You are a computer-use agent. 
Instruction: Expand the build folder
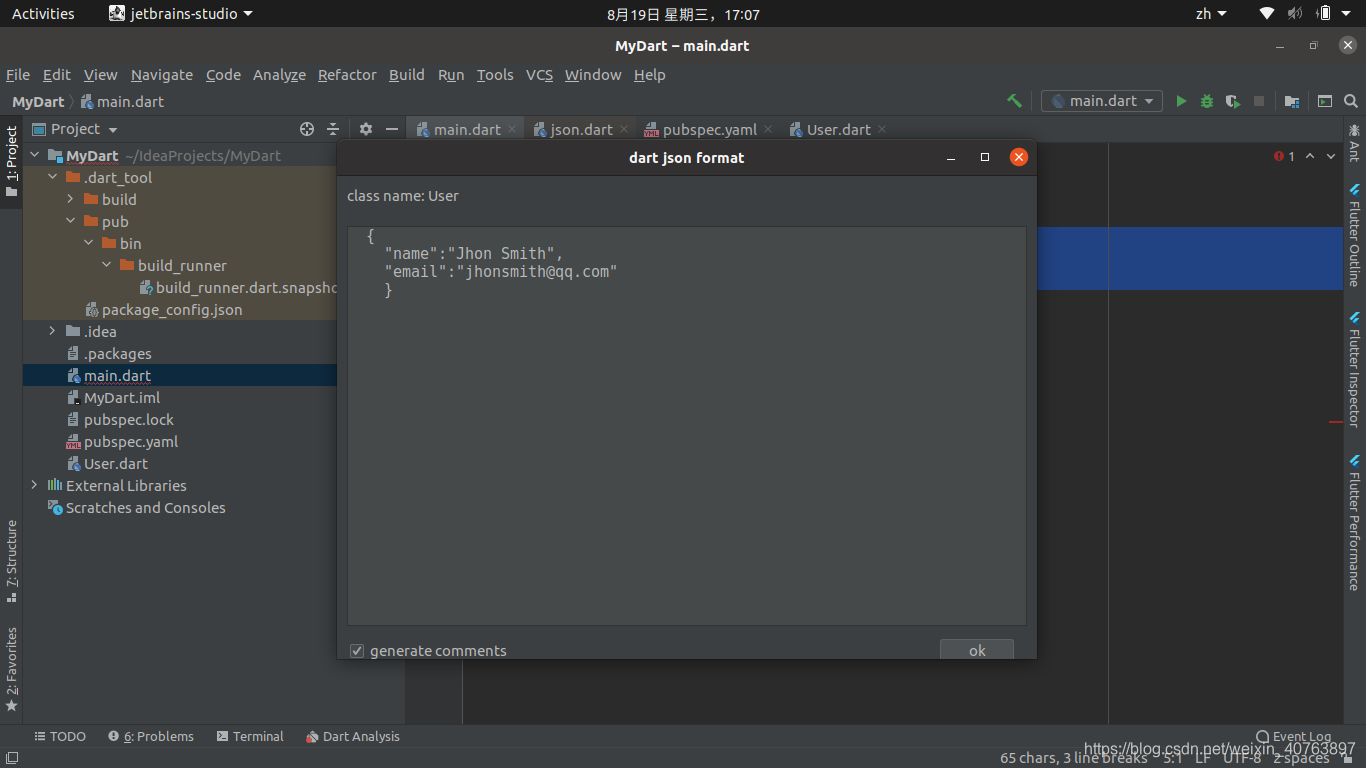tap(70, 200)
